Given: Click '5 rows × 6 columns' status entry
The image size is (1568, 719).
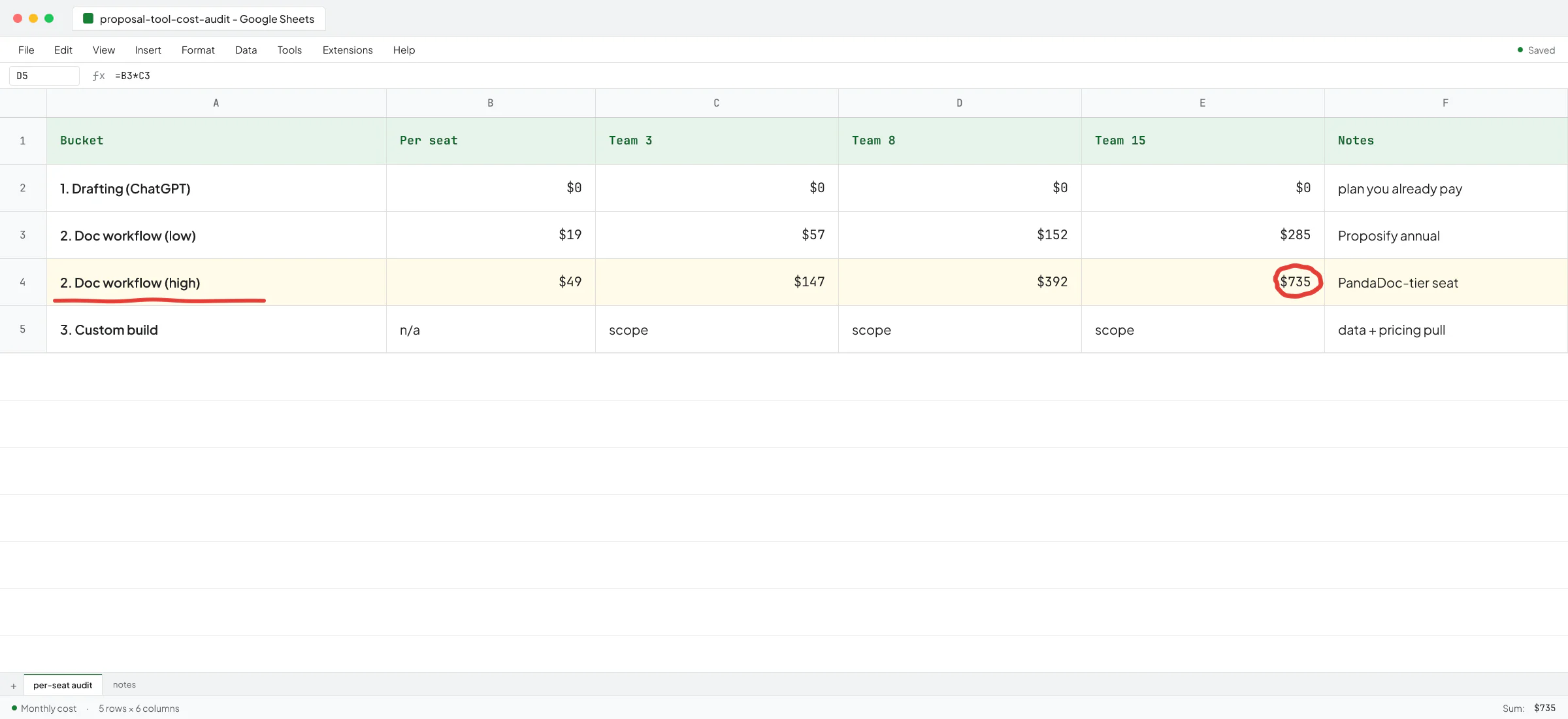Looking at the screenshot, I should pyautogui.click(x=139, y=708).
